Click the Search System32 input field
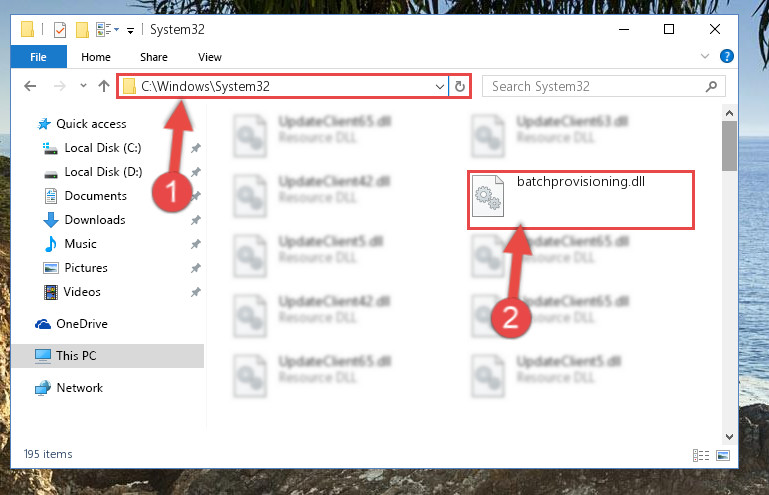The height and width of the screenshot is (495, 769). click(603, 86)
